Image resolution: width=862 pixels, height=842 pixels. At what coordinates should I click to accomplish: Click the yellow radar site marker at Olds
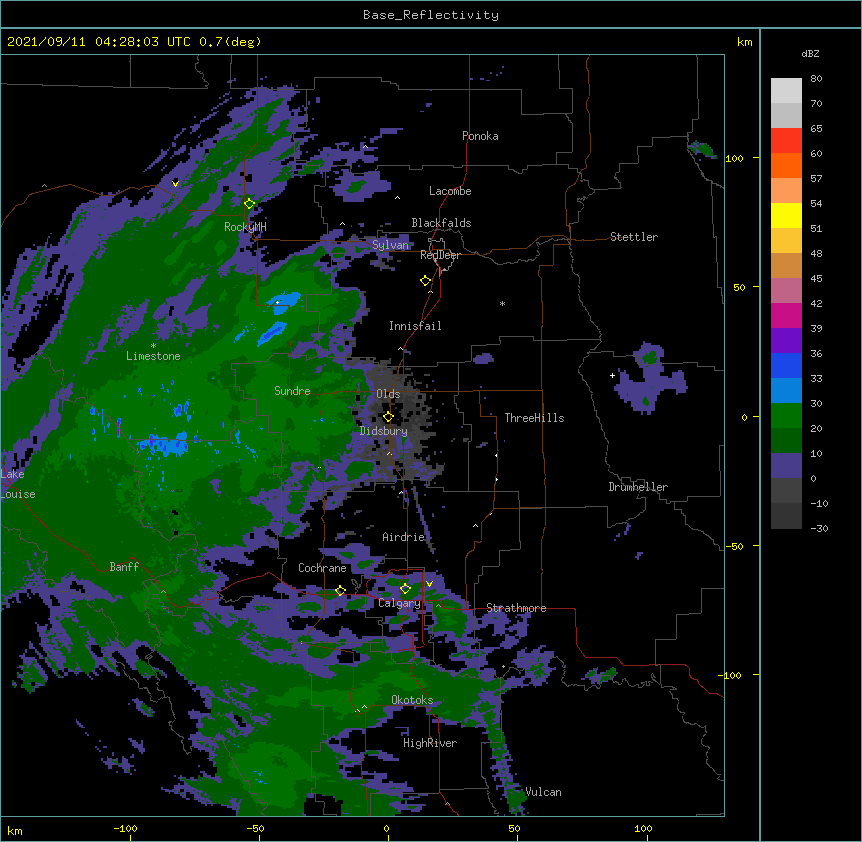[388, 417]
